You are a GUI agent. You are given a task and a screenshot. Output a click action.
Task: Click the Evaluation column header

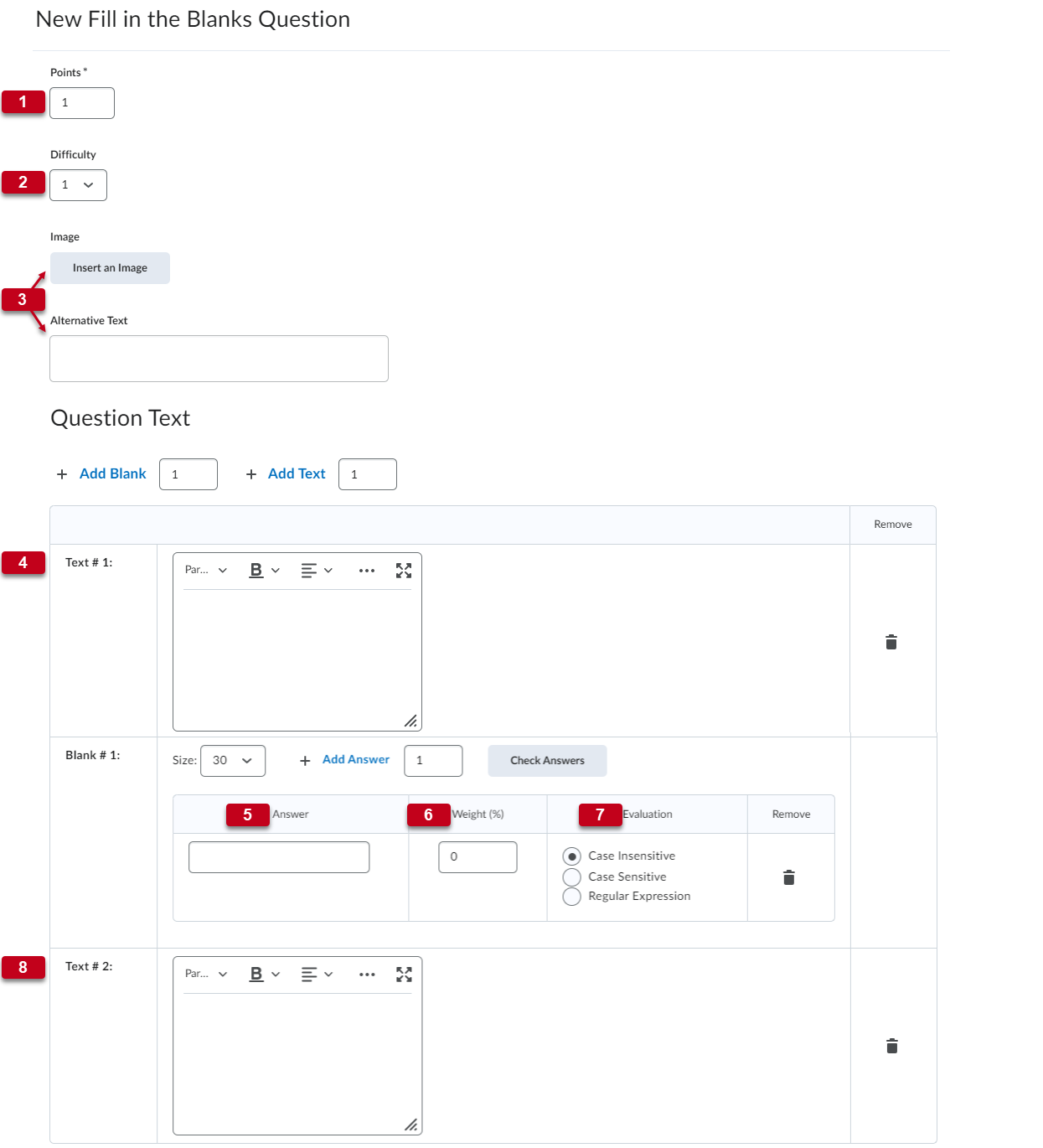(x=648, y=814)
